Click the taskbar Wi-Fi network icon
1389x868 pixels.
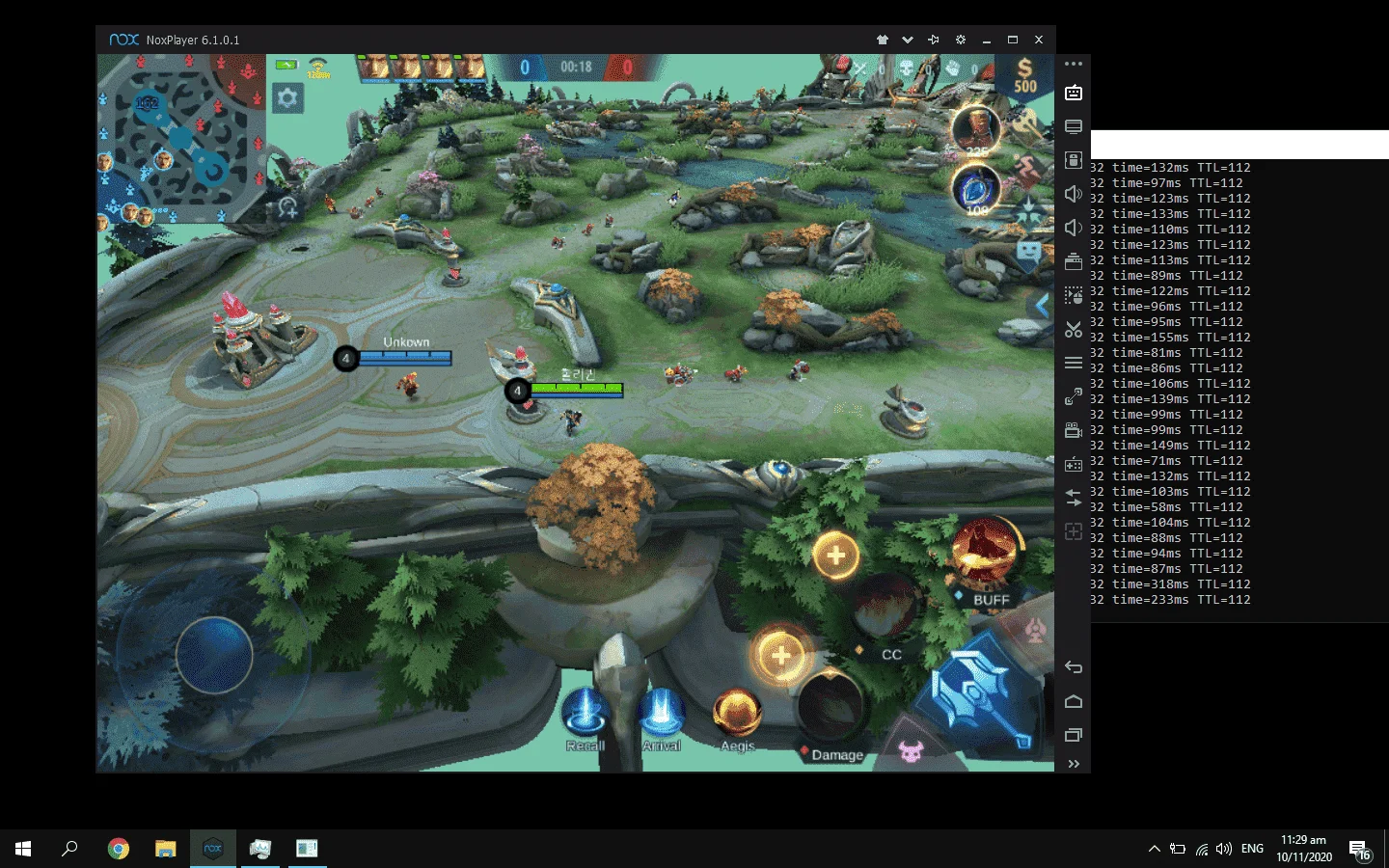pos(1201,849)
